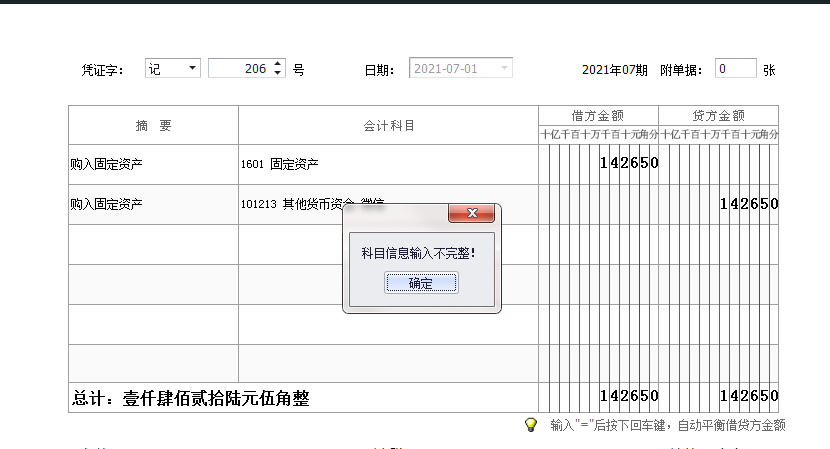Click the lightbulb tip icon

tap(532, 424)
